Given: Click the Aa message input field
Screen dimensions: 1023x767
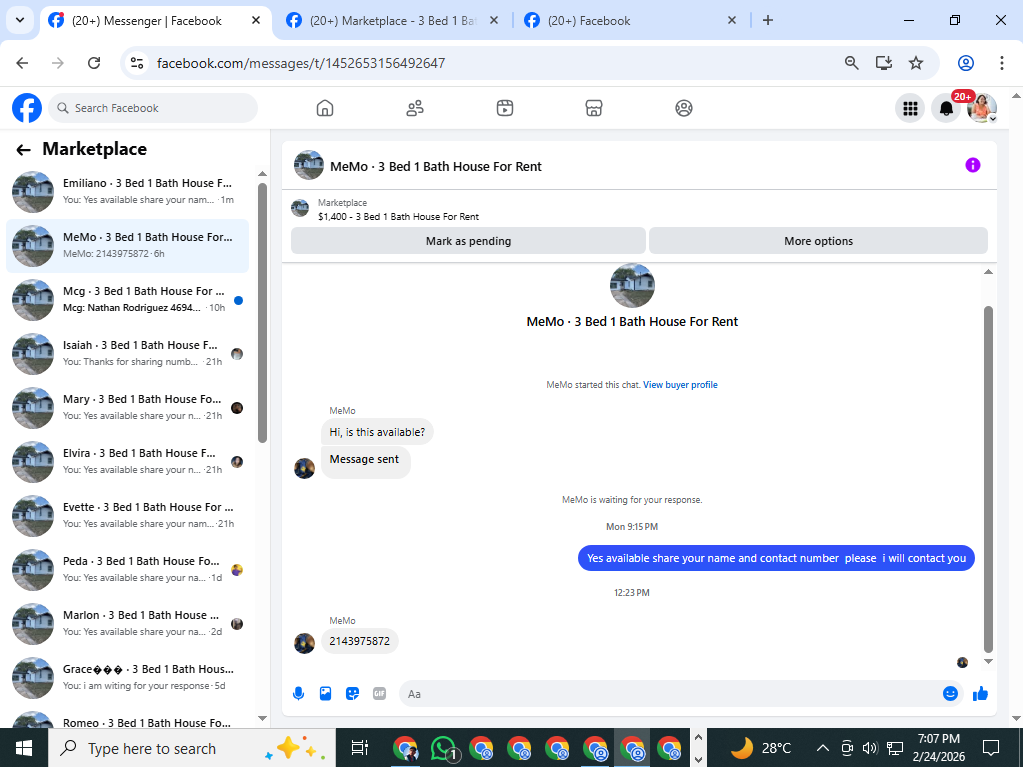Looking at the screenshot, I should tap(672, 694).
